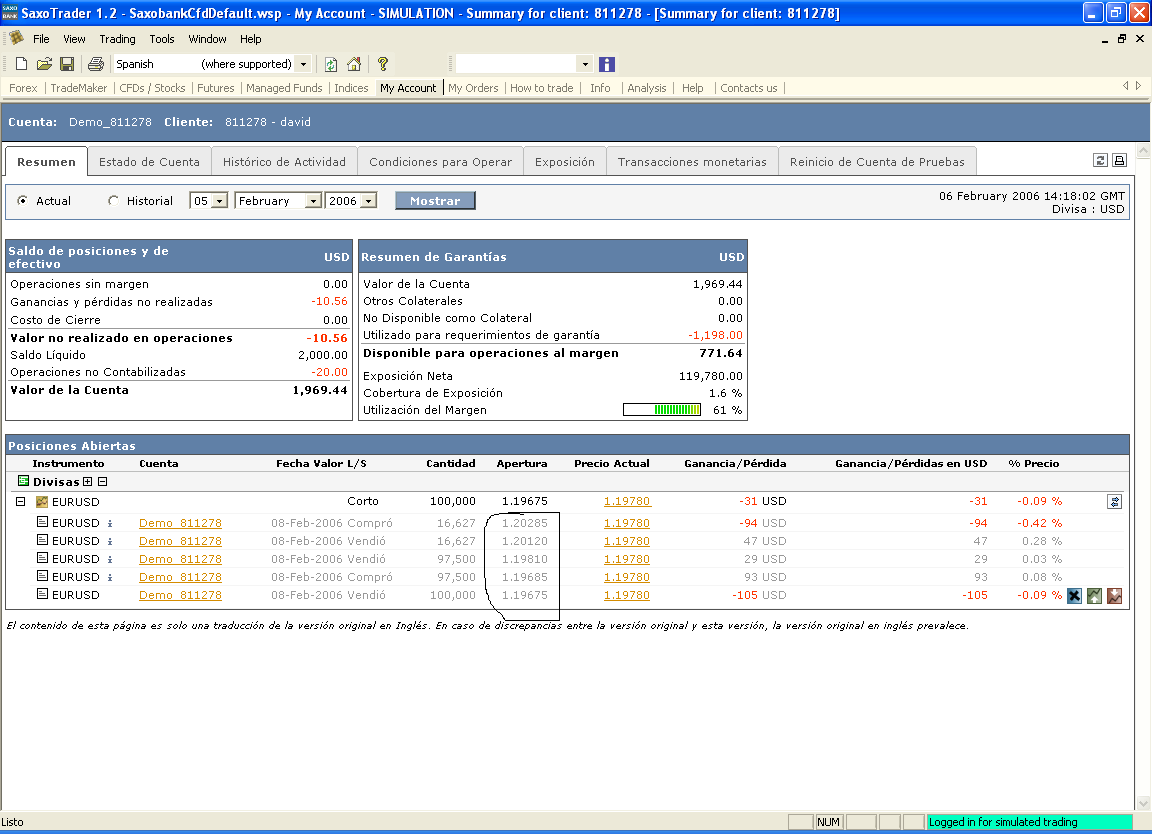Click the vertical scrollbar down arrow

click(1143, 803)
